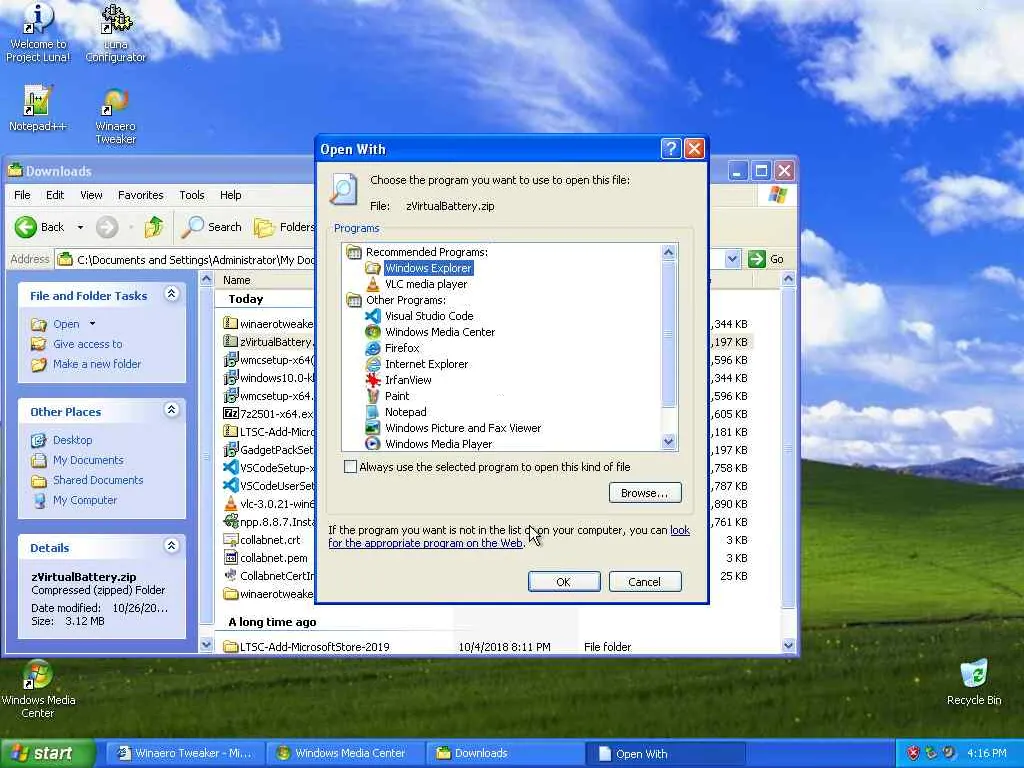The height and width of the screenshot is (768, 1024).
Task: Select Visual Studio Code in Other Programs
Action: point(428,316)
